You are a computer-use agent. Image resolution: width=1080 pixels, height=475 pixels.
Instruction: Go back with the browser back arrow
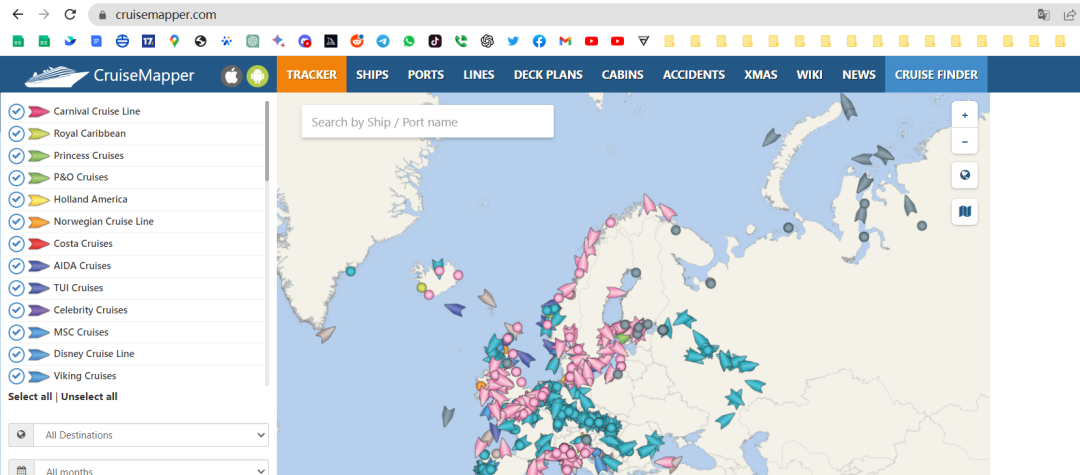click(x=18, y=14)
